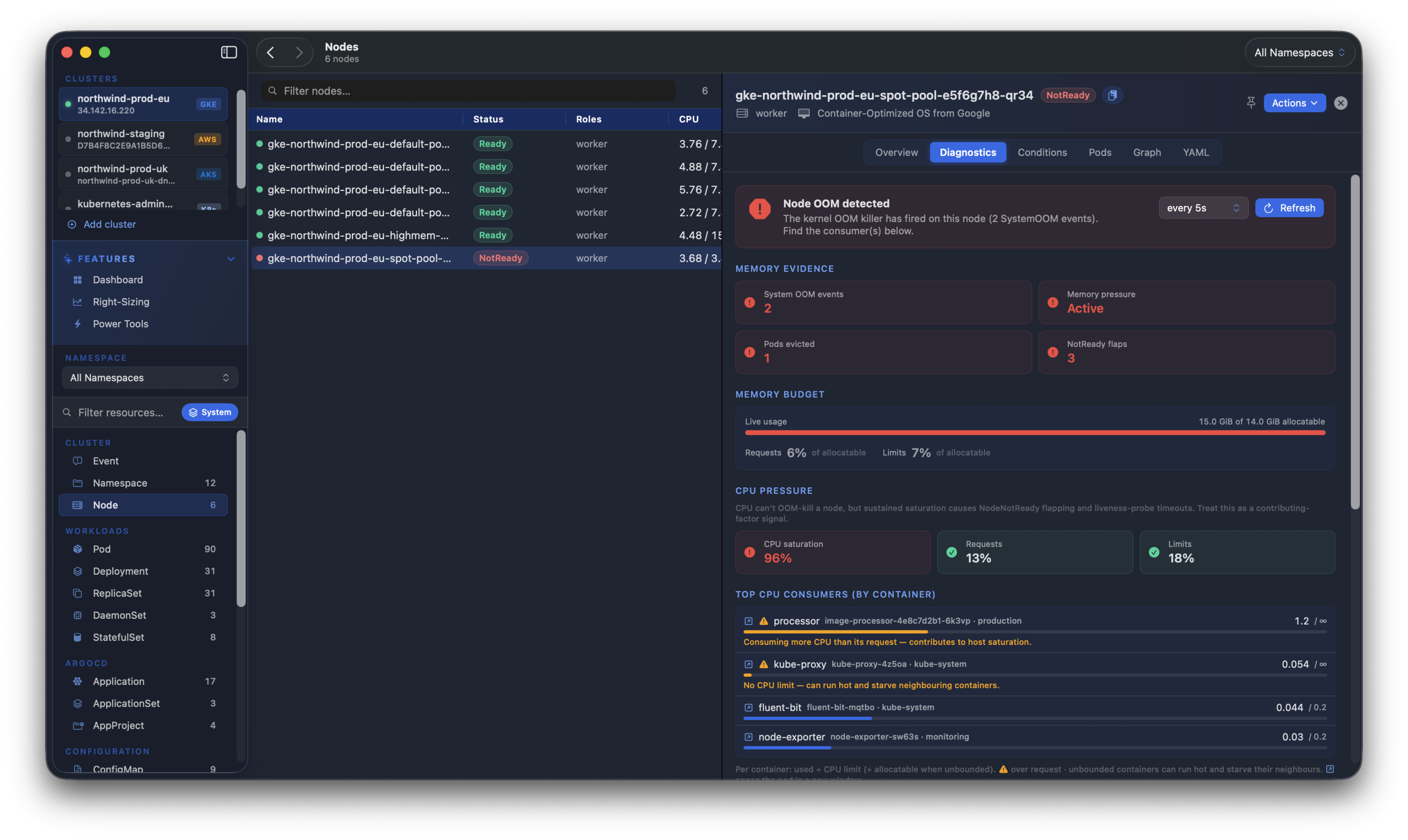This screenshot has width=1408, height=840.
Task: Open the Actions dropdown menu
Action: [x=1294, y=102]
